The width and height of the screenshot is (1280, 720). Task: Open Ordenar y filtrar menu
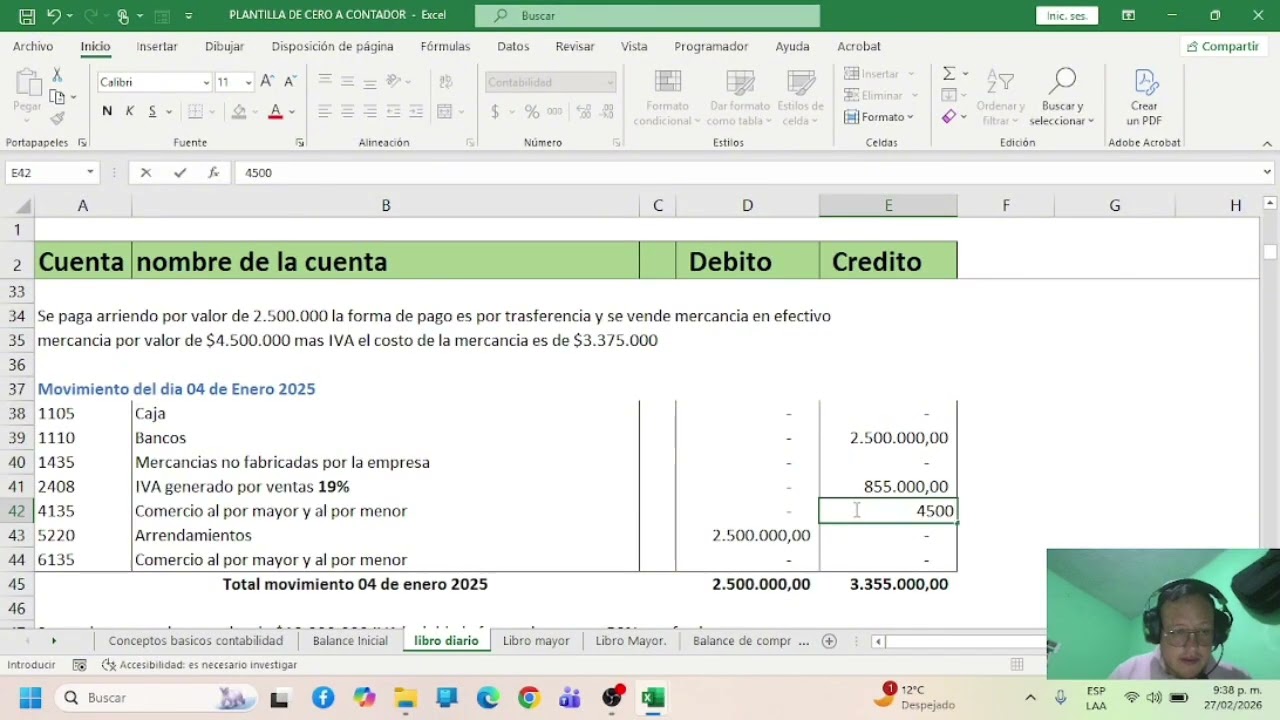click(x=1000, y=98)
